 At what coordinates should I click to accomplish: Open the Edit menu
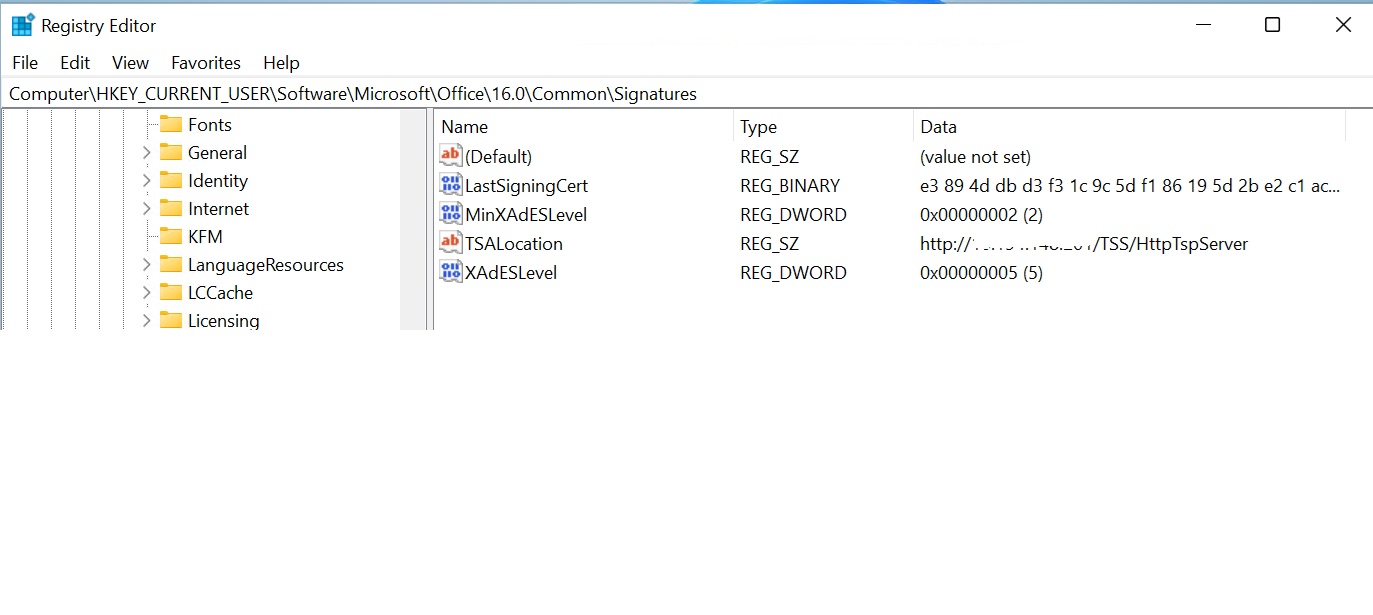click(x=74, y=62)
